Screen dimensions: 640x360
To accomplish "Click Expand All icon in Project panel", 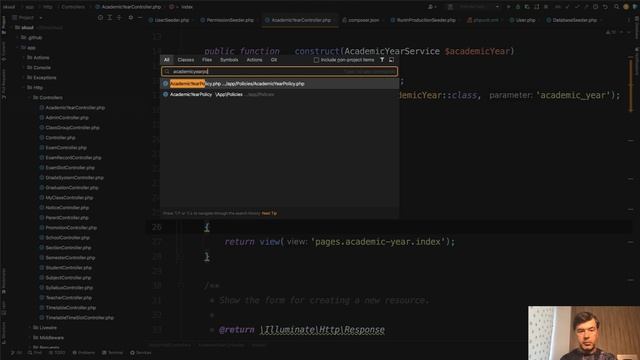I will pos(110,18).
